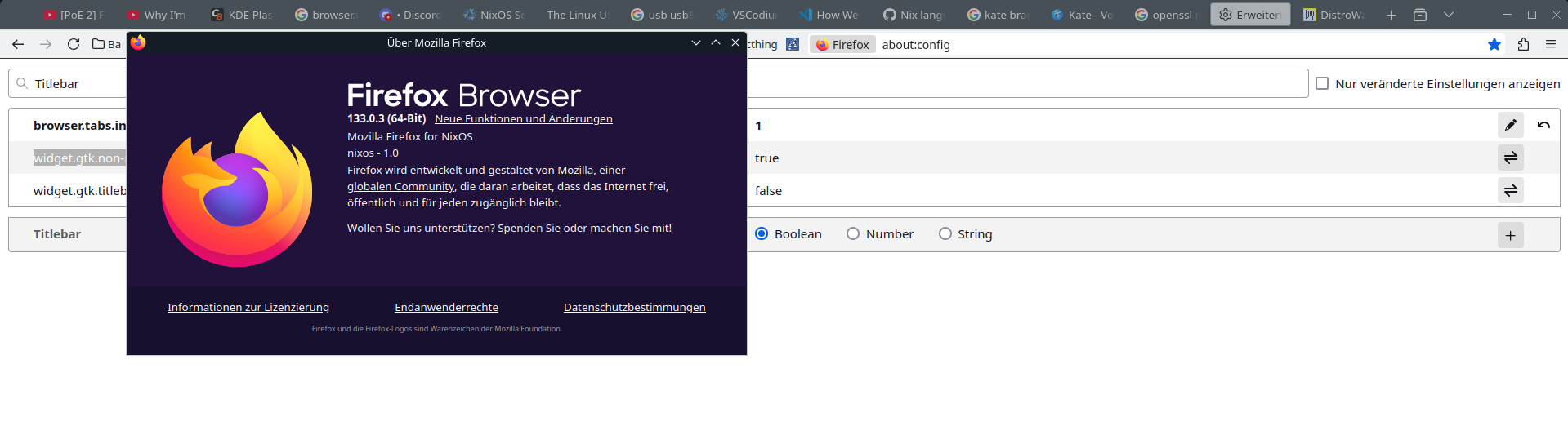The height and width of the screenshot is (444, 1568).
Task: Switch to the 'usb usb' Google tab
Action: (x=662, y=15)
